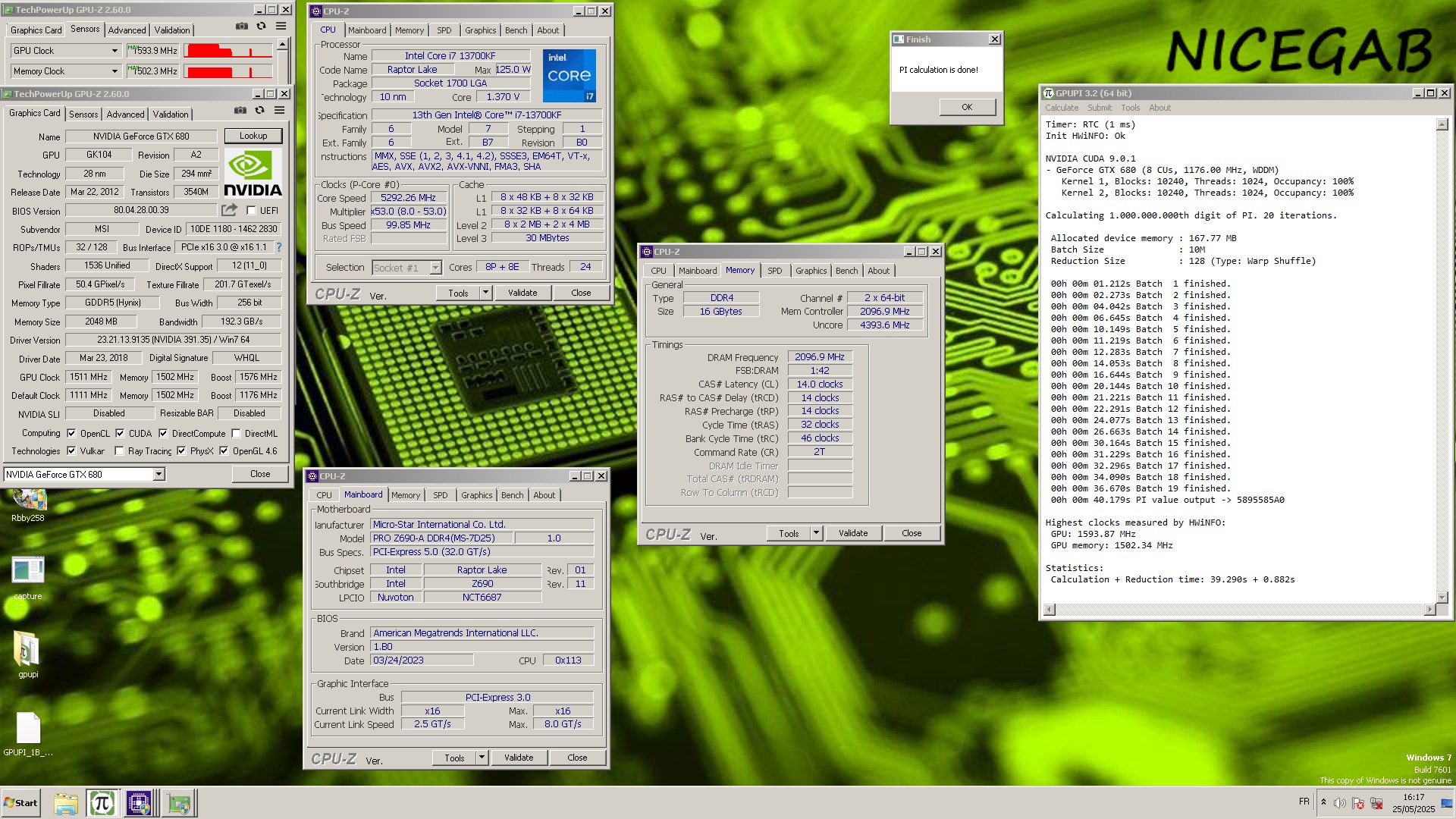1456x819 pixels.
Task: Click the GPUPI scrollbar up arrow
Action: coord(1442,124)
